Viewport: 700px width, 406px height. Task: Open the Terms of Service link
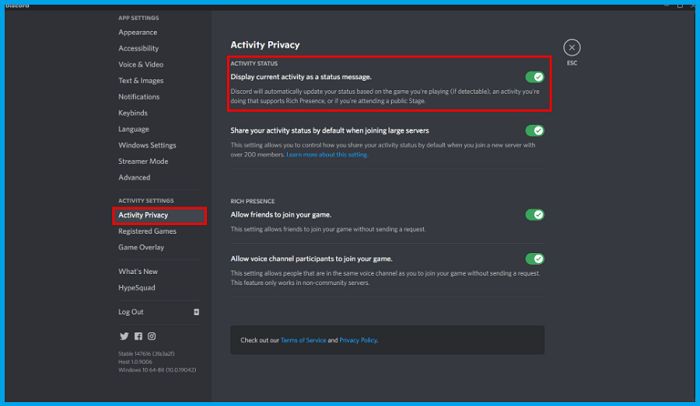303,340
